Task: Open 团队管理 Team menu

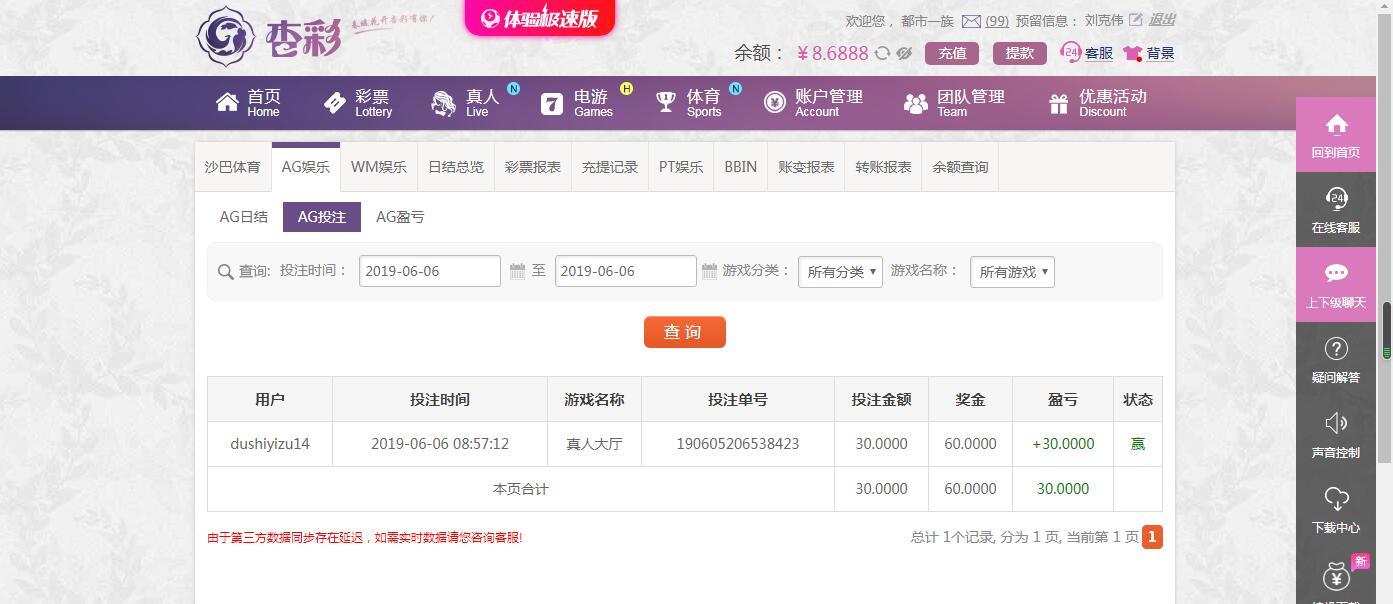Action: pyautogui.click(x=954, y=103)
